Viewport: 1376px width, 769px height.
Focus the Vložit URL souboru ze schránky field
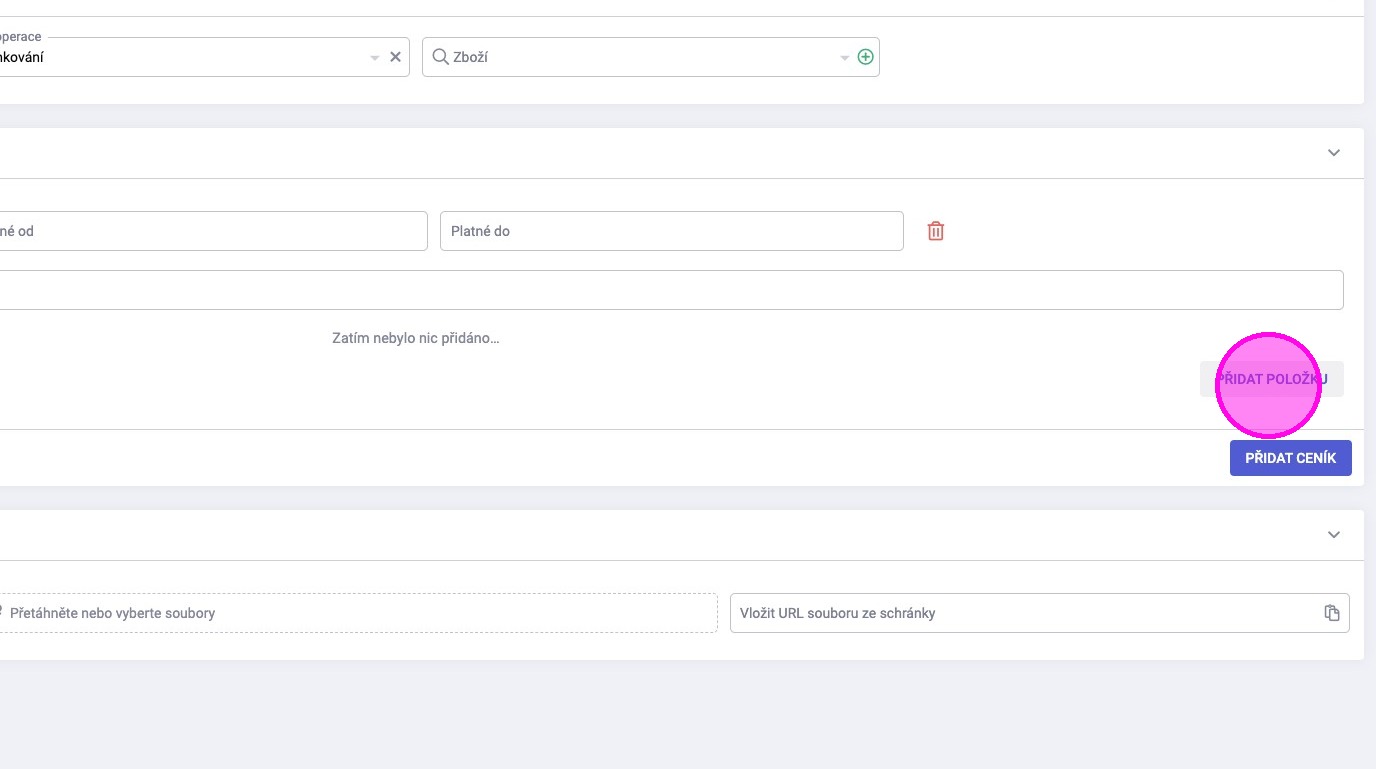[x=1025, y=613]
